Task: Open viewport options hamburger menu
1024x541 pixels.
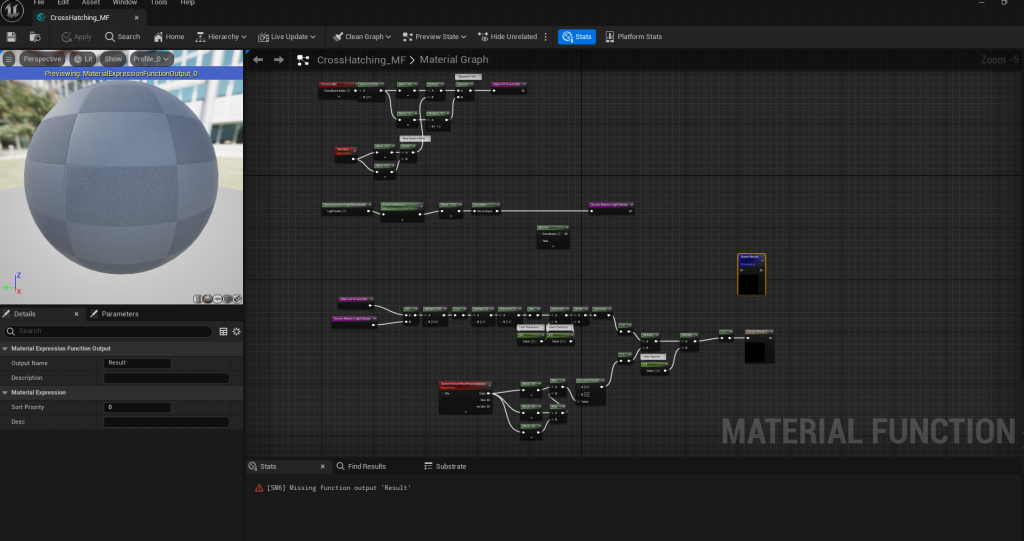Action: point(8,59)
